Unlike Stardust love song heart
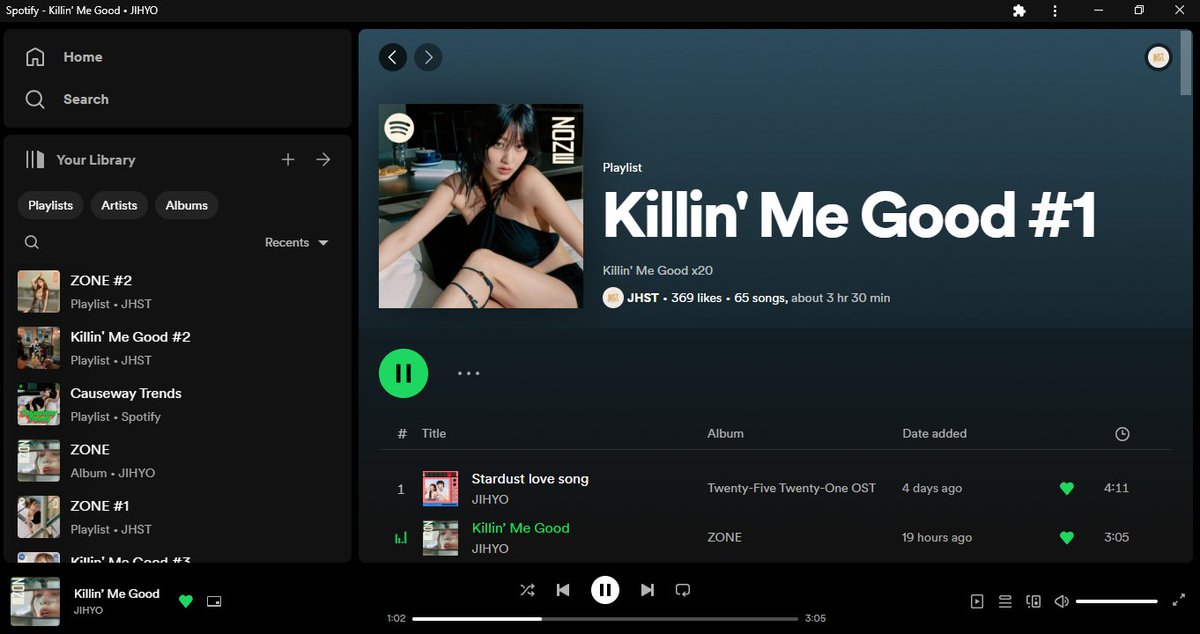1200x634 pixels. [x=1066, y=488]
